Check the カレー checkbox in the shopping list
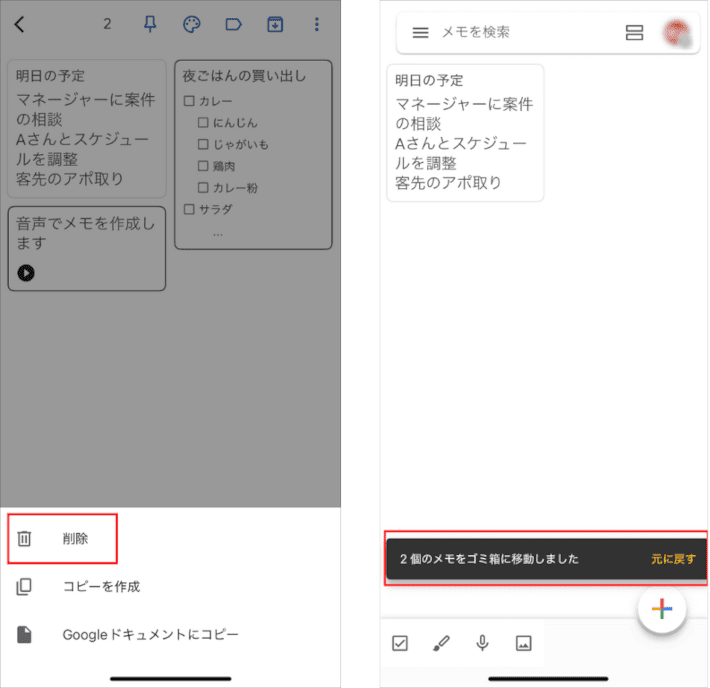Viewport: 710px width, 688px height. 189,101
